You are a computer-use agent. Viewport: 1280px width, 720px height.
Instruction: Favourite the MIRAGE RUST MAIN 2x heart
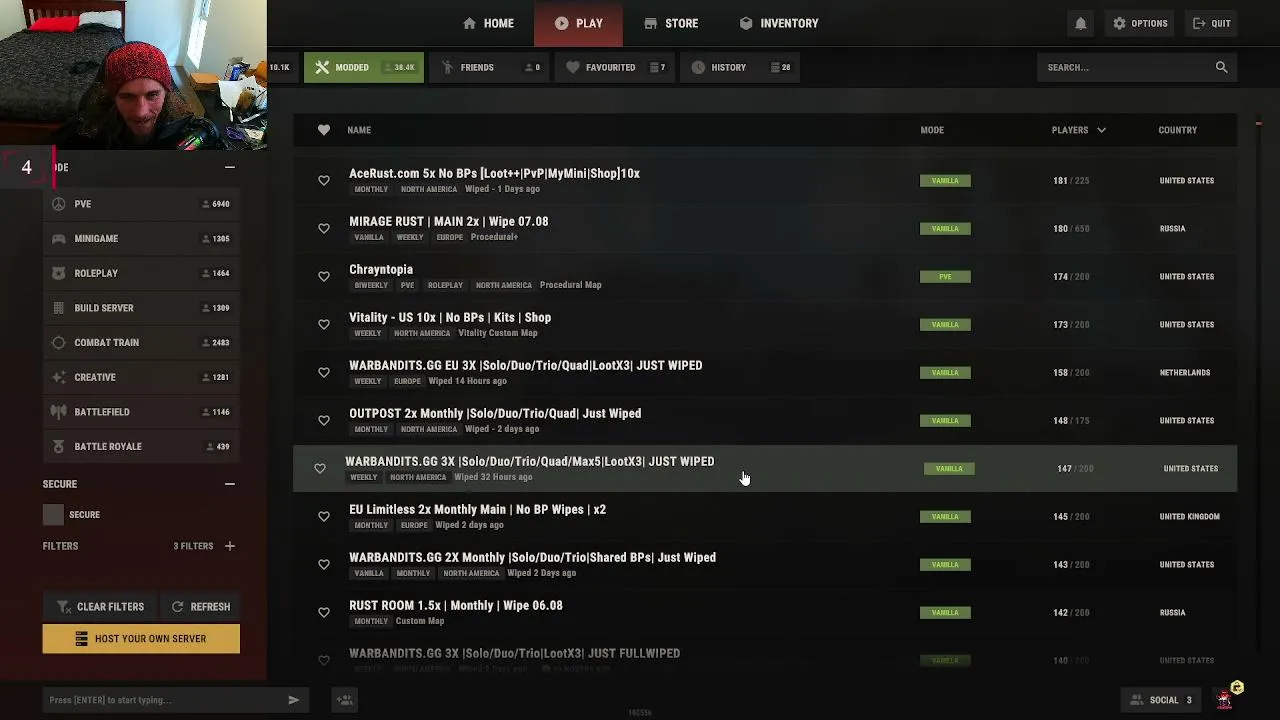pyautogui.click(x=324, y=229)
